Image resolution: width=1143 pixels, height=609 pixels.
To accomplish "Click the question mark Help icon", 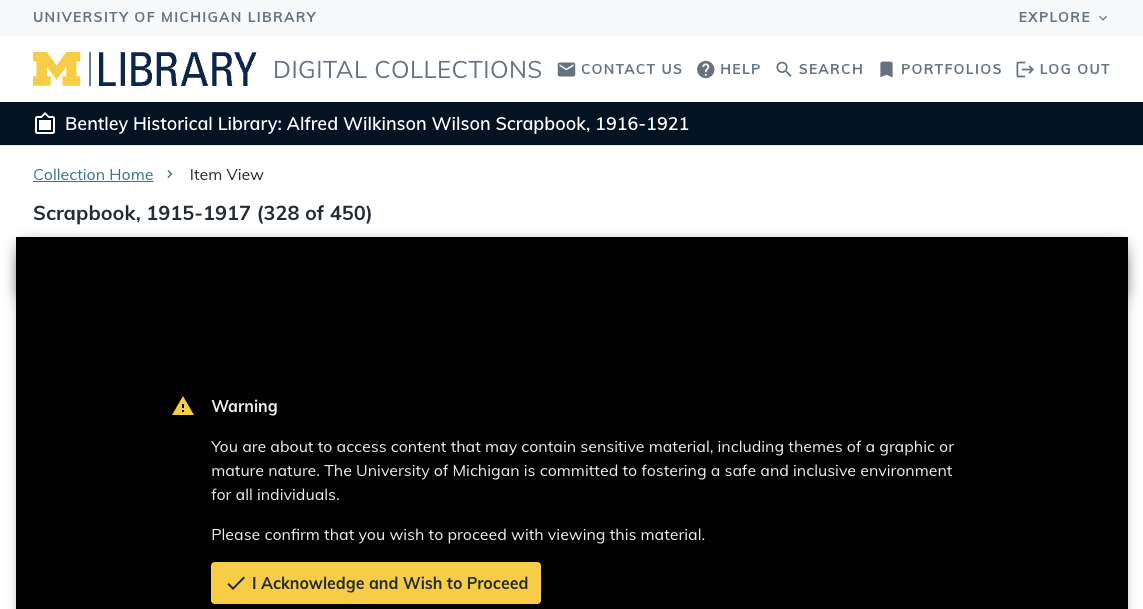I will 706,69.
